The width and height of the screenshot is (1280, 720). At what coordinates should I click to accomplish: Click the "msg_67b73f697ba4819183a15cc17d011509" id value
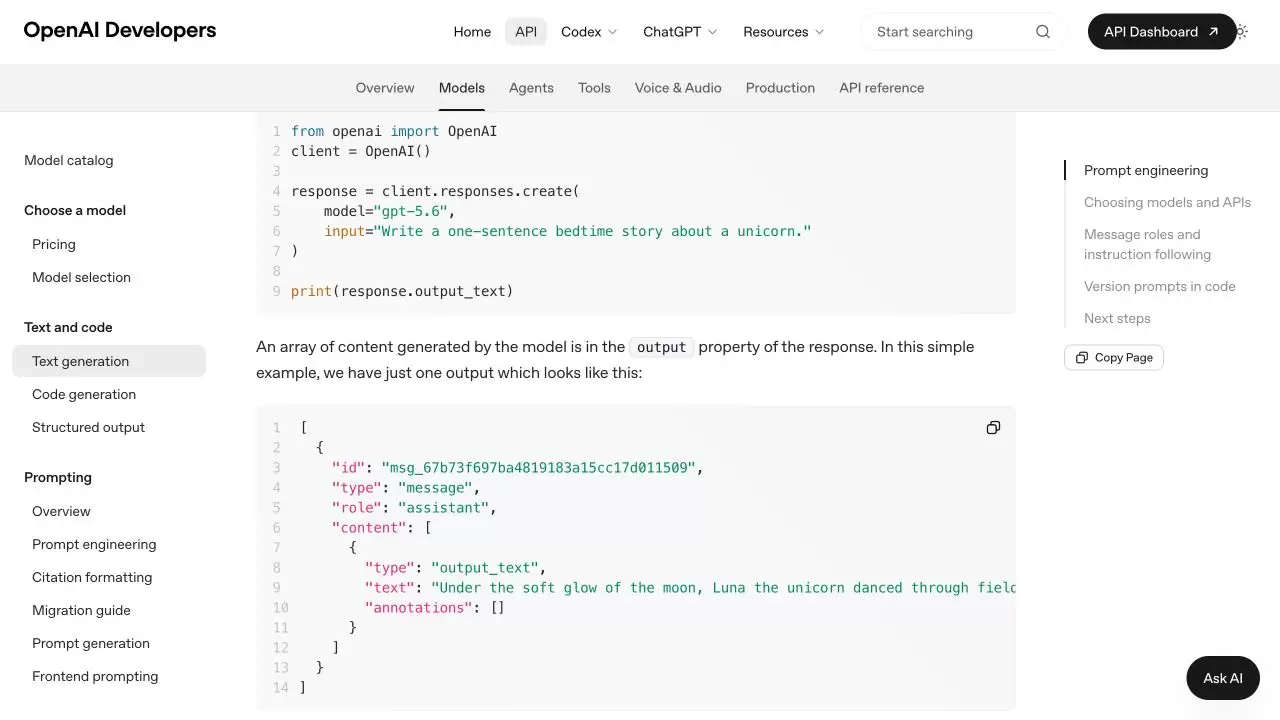pos(538,467)
